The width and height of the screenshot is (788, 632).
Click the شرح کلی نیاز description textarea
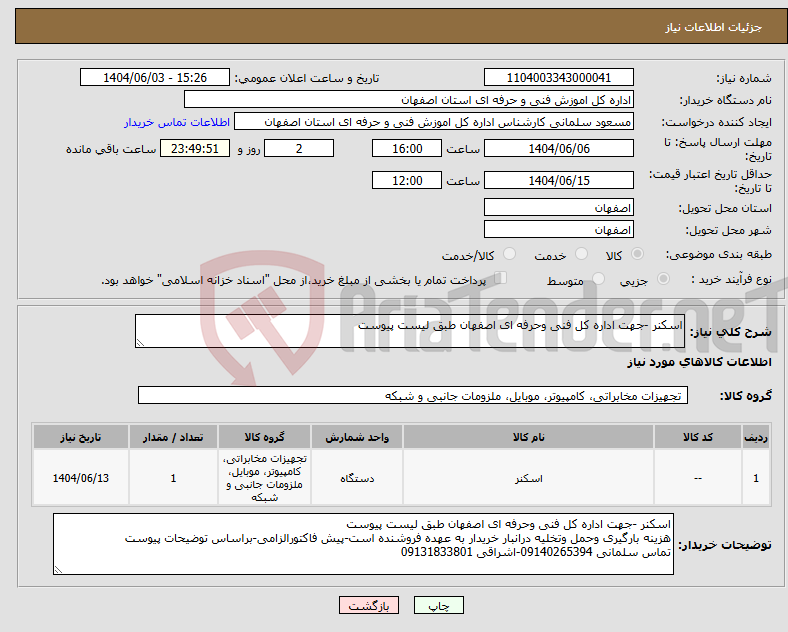410,331
